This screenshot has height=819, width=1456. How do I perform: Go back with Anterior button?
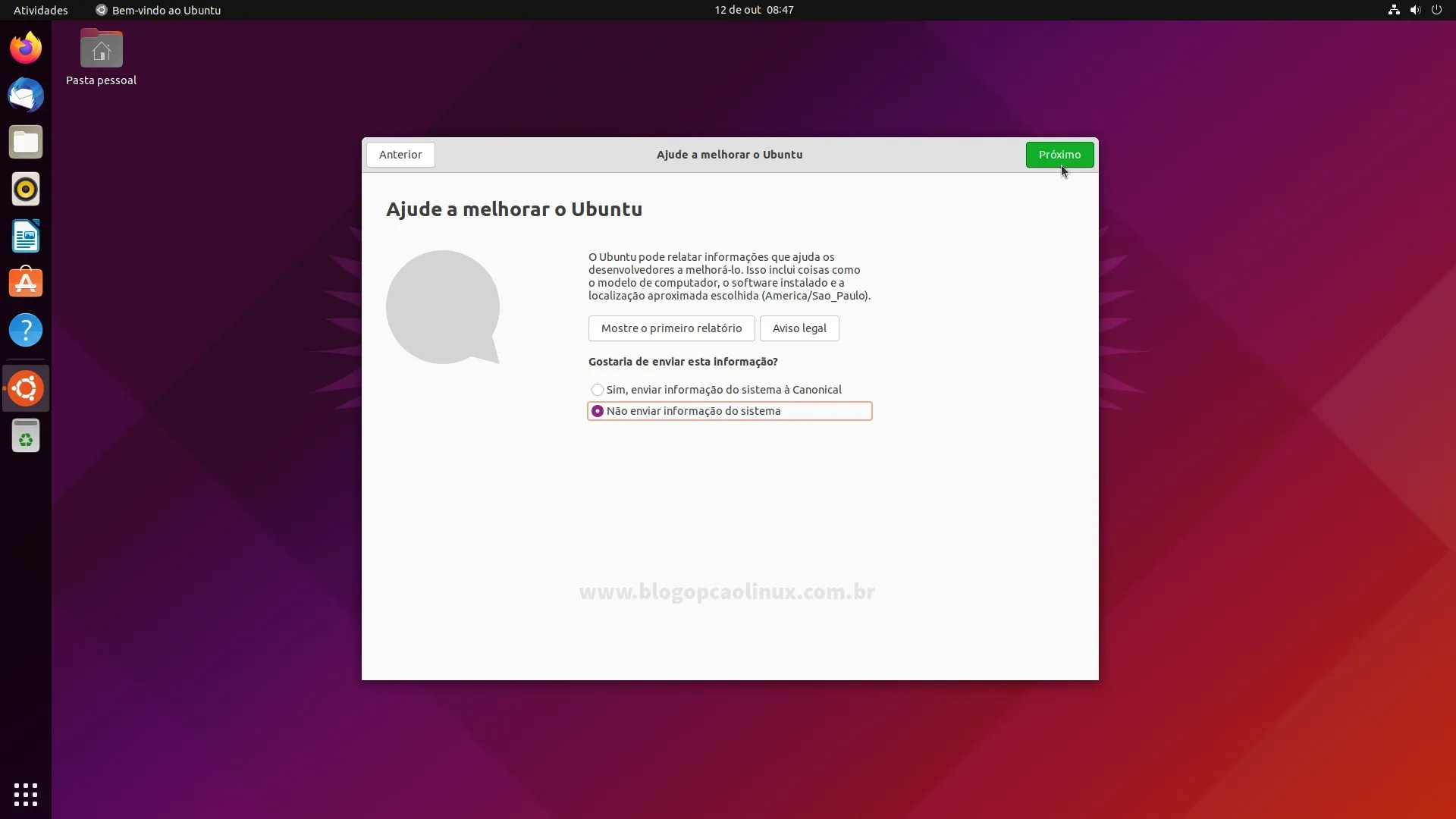[x=400, y=155]
